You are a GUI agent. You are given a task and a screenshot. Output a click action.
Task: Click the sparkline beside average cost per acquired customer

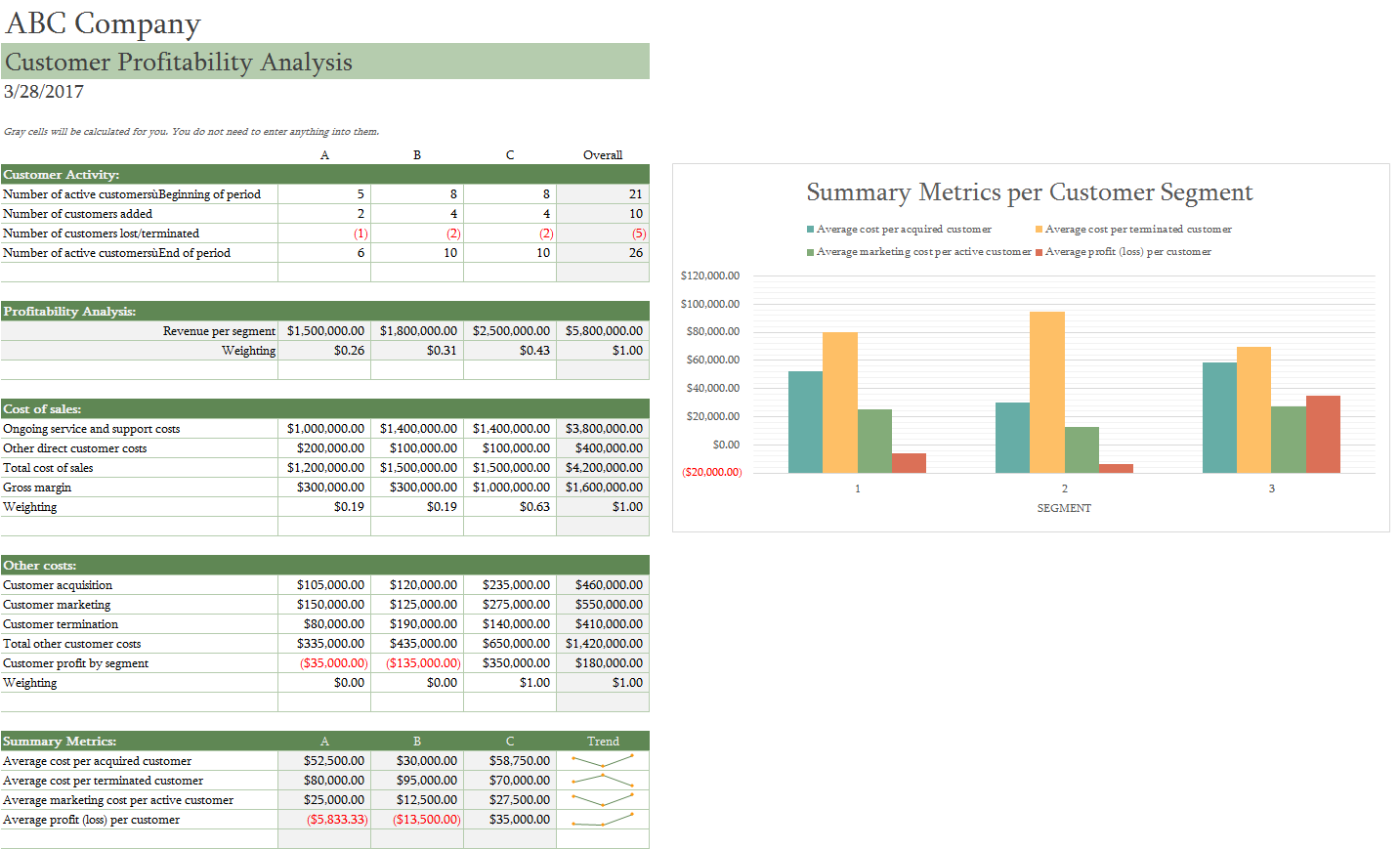point(603,760)
